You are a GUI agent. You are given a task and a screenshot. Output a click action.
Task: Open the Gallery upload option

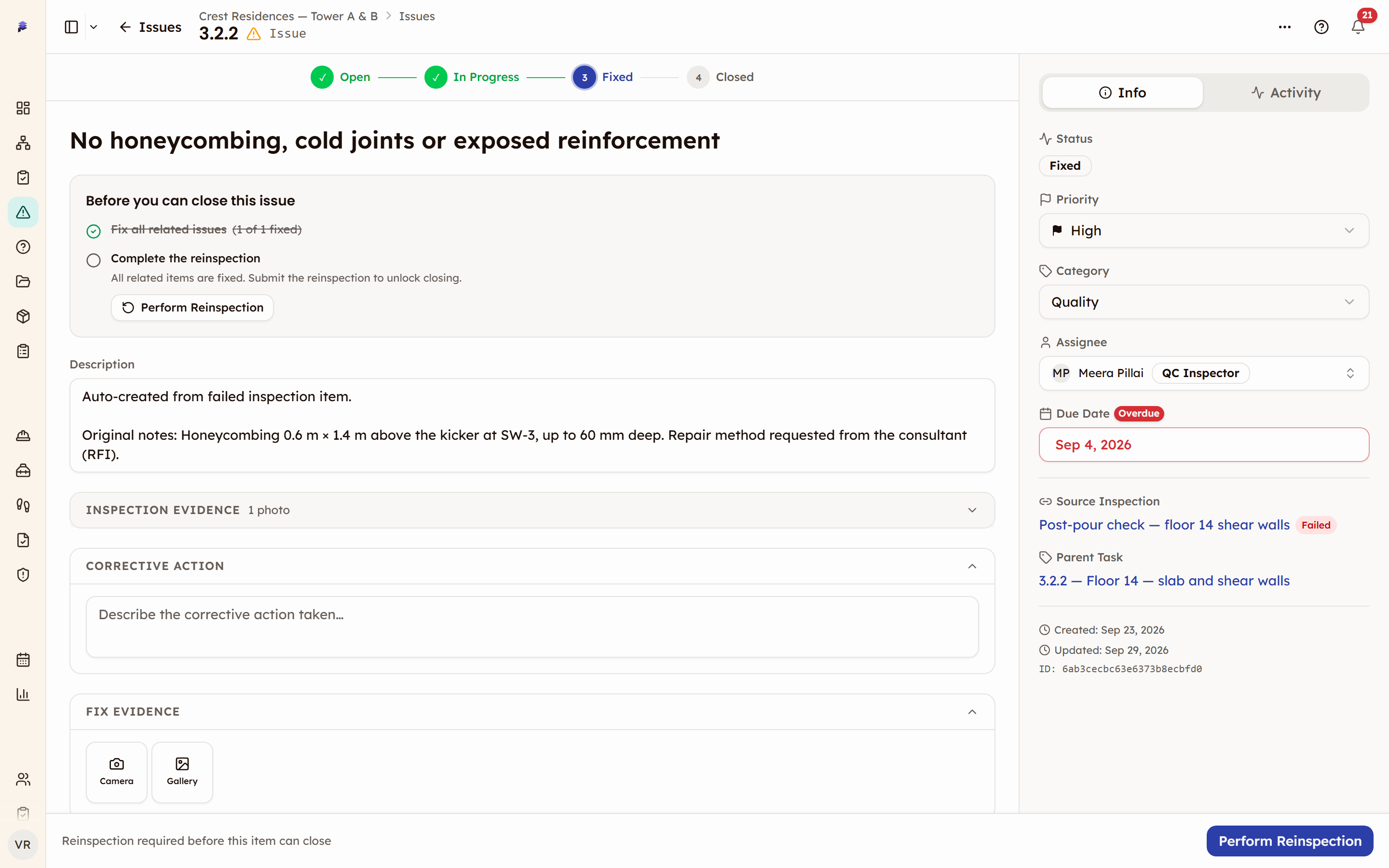pos(182,772)
